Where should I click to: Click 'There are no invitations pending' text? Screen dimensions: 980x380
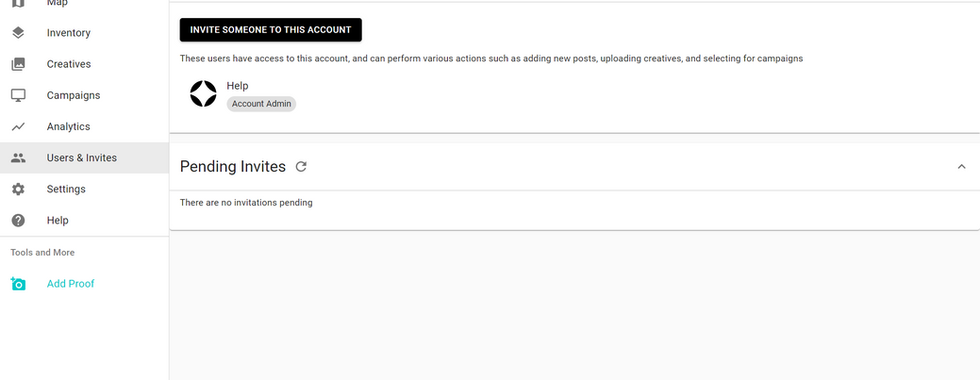(x=246, y=202)
